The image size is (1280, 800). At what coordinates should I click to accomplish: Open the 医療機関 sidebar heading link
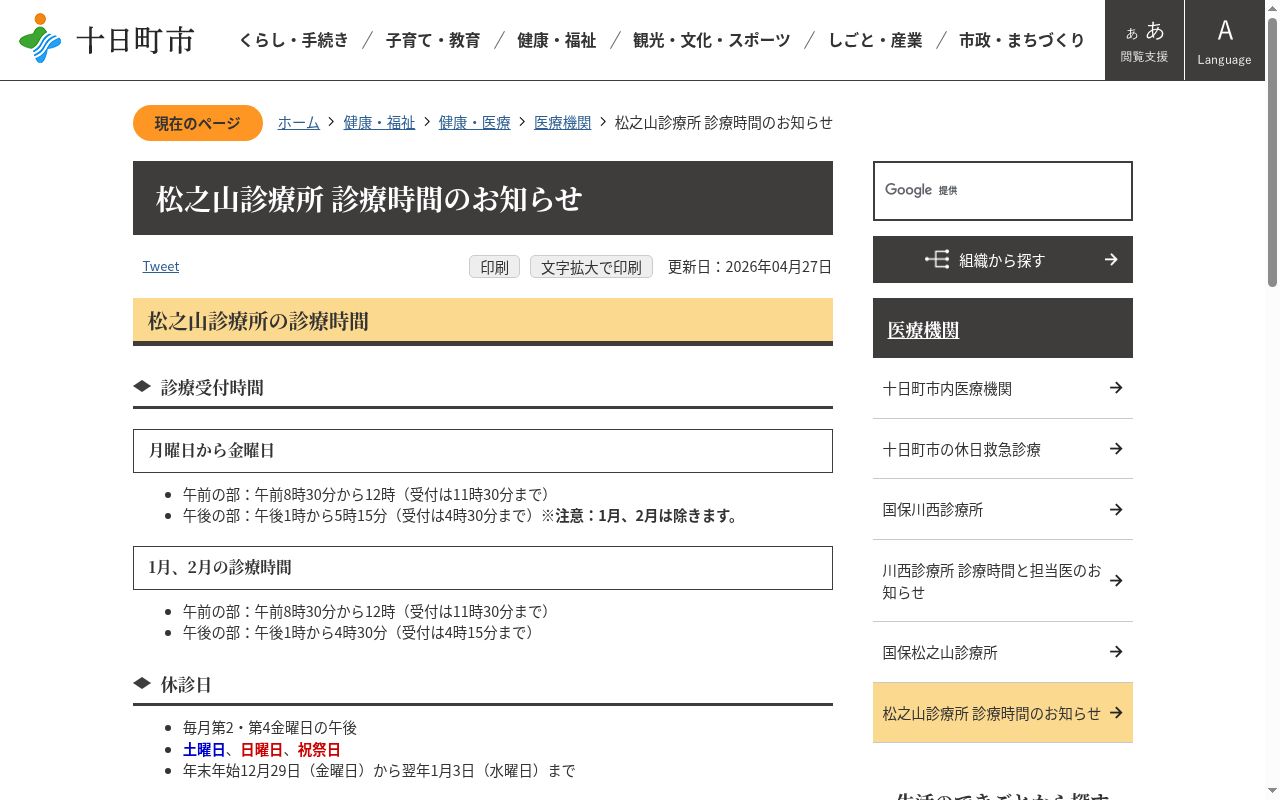(x=923, y=330)
